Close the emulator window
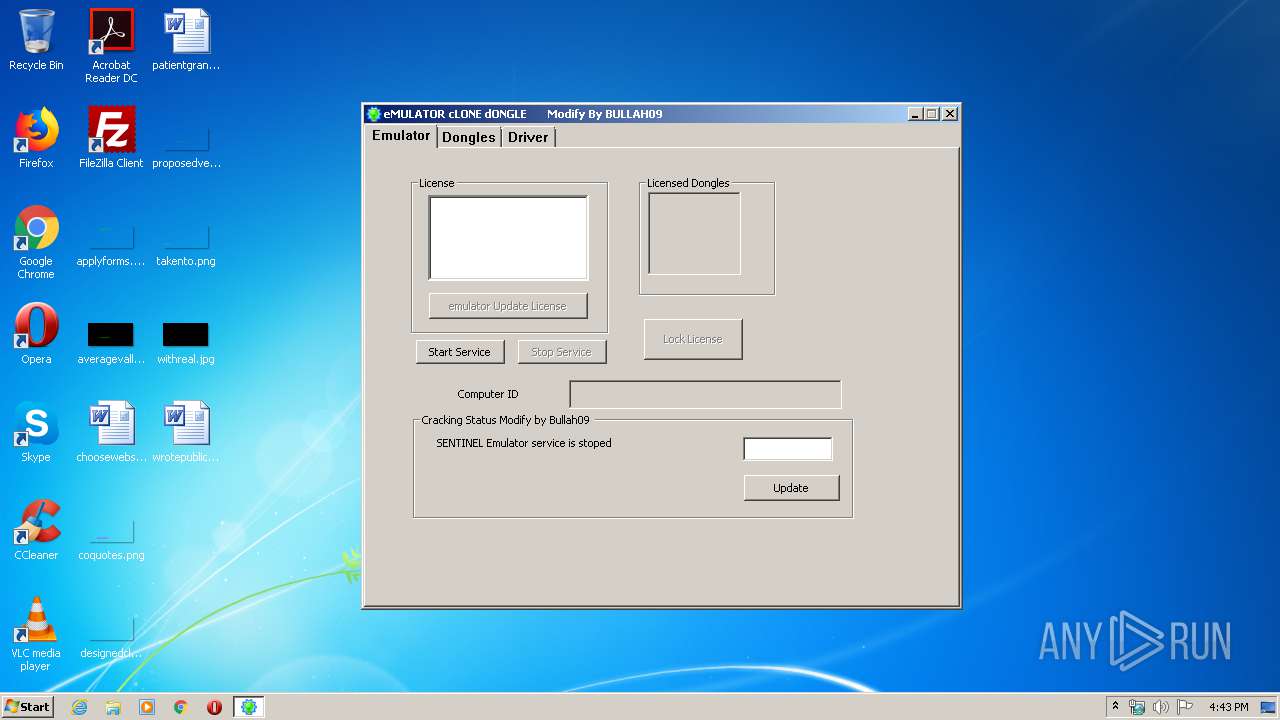Image resolution: width=1280 pixels, height=720 pixels. click(x=950, y=114)
